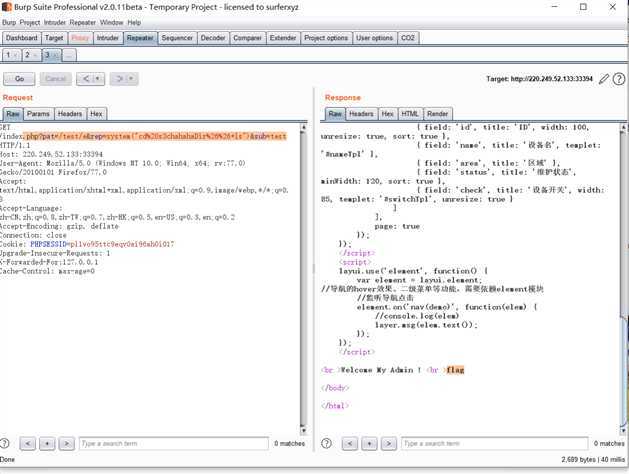Open response search help icon
Viewport: 629px width, 474px height.
coord(327,444)
